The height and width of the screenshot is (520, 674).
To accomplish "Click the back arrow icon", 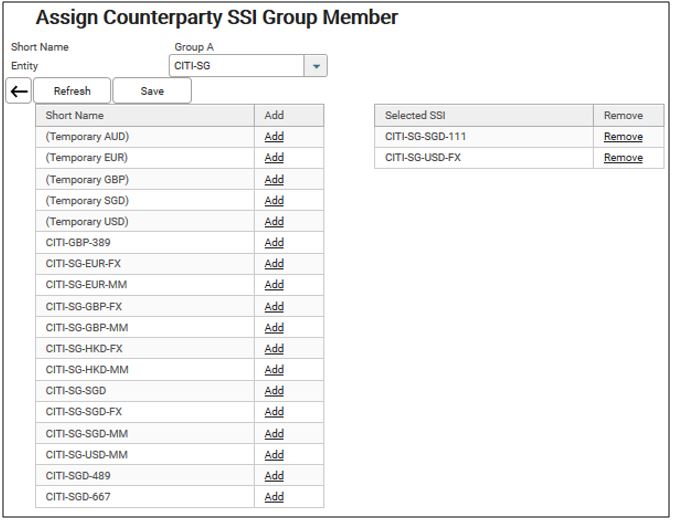I will click(18, 91).
